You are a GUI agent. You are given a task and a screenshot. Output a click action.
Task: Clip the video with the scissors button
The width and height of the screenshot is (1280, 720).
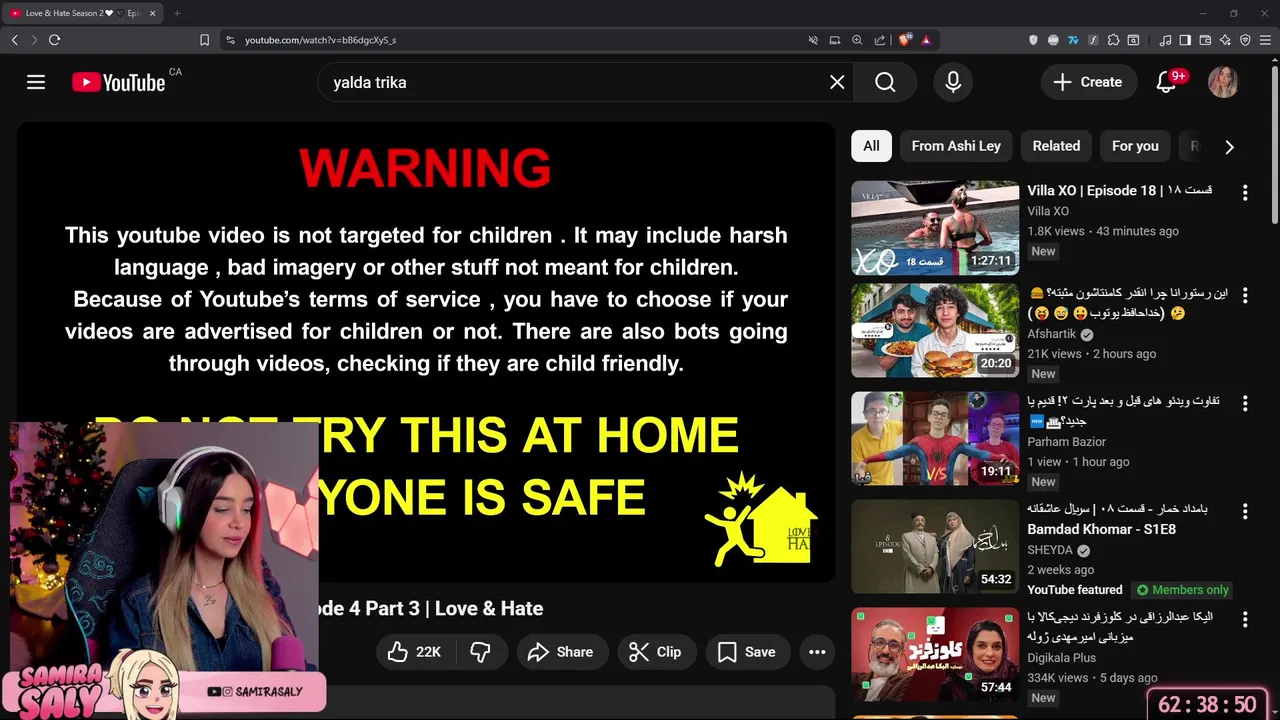point(656,652)
